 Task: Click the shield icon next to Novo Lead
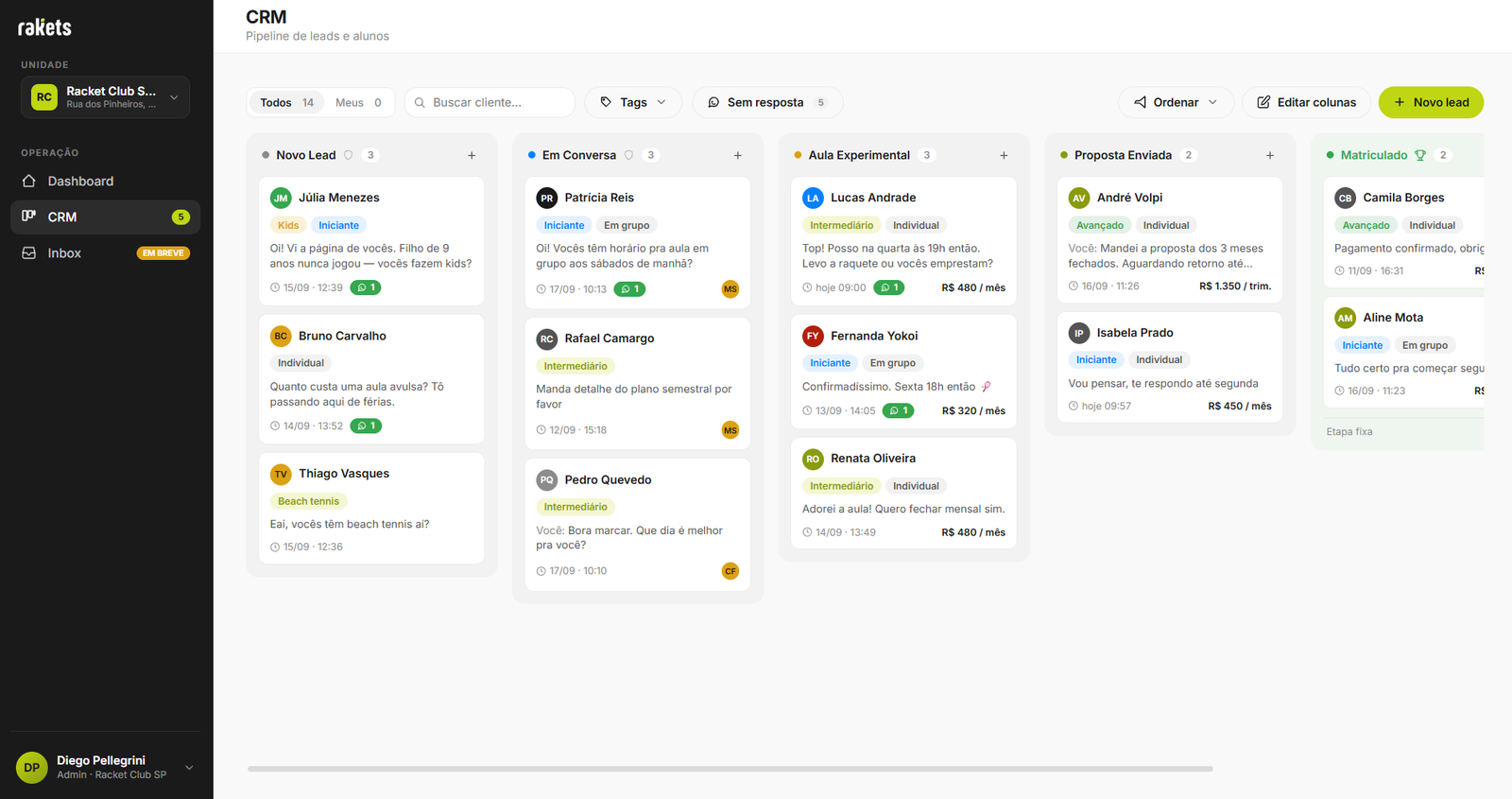coord(348,155)
